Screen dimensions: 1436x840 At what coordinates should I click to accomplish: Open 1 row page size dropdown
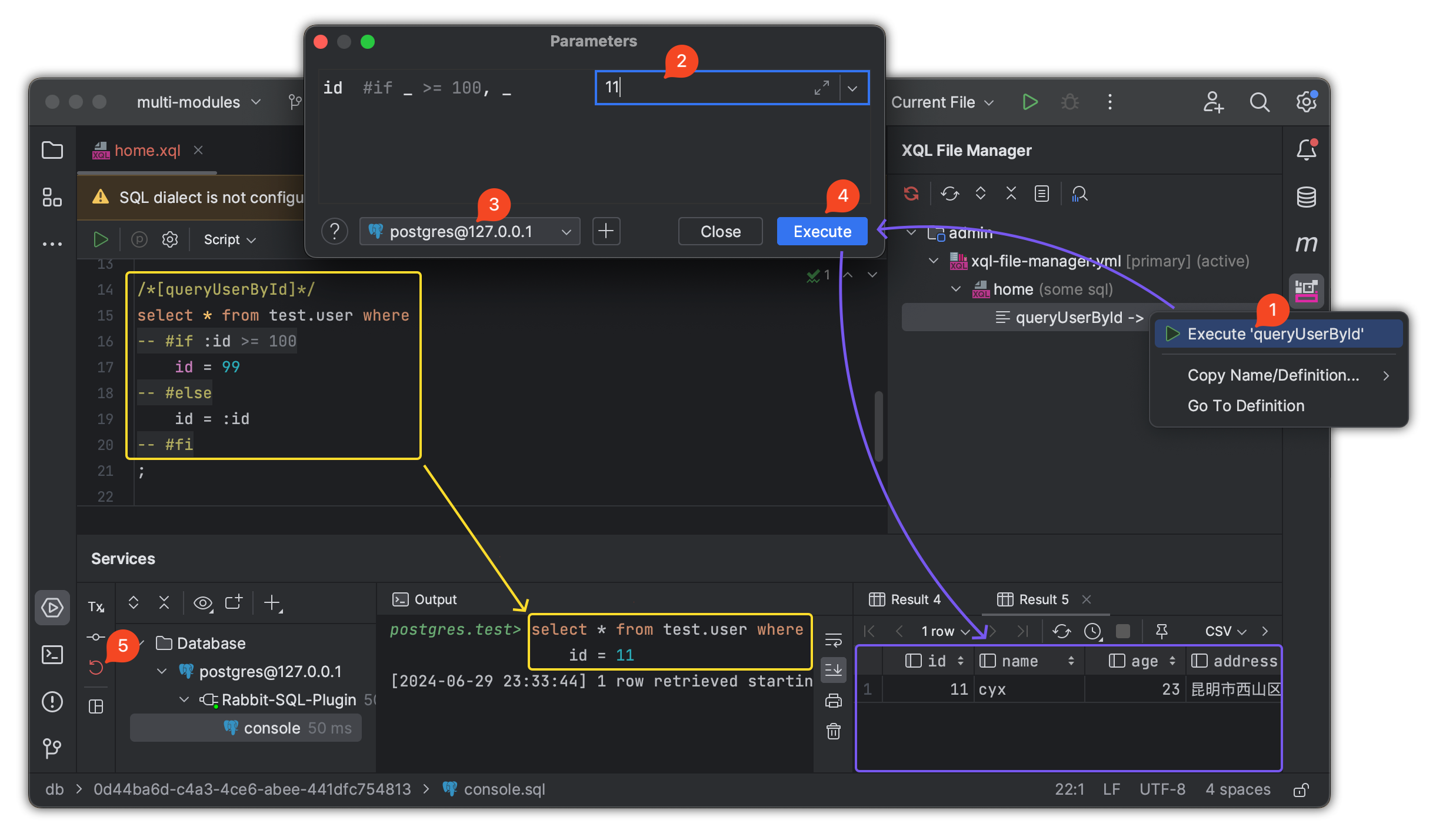(946, 631)
